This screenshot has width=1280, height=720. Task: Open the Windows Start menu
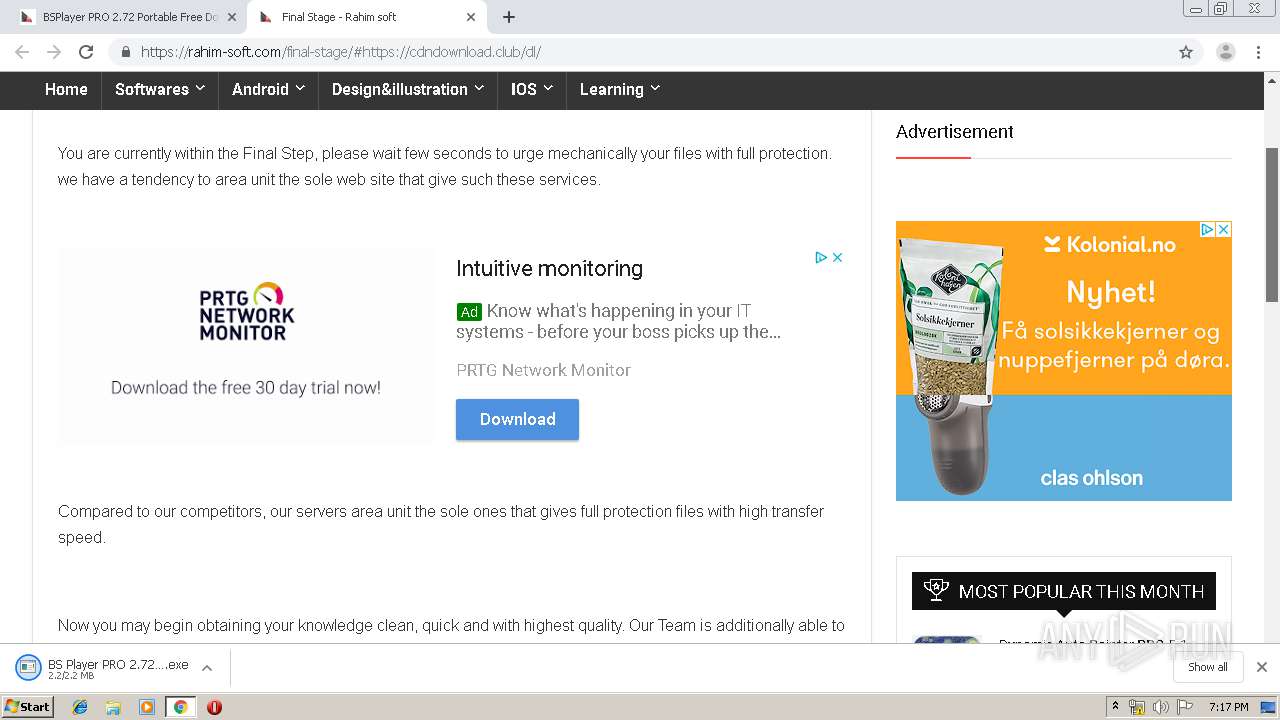point(28,706)
